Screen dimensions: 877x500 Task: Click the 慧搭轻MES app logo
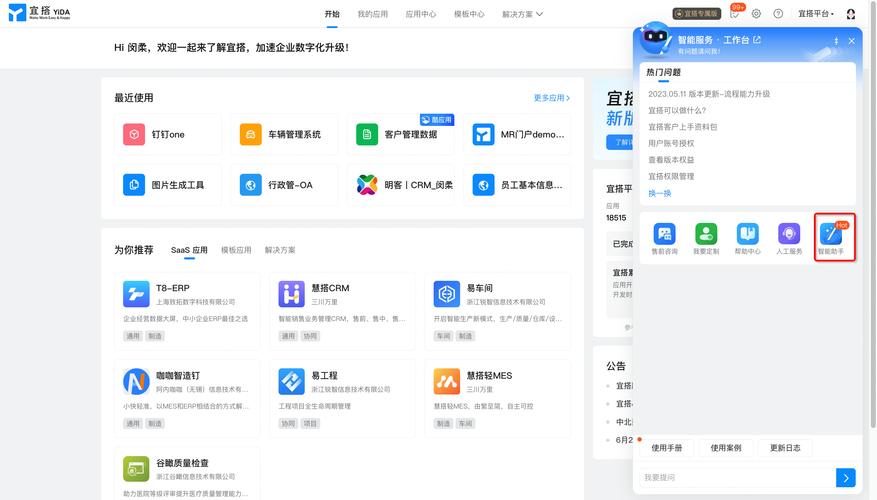(x=446, y=381)
